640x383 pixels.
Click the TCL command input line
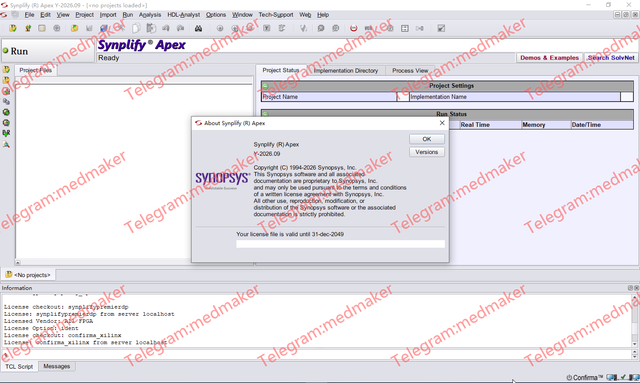[316, 354]
